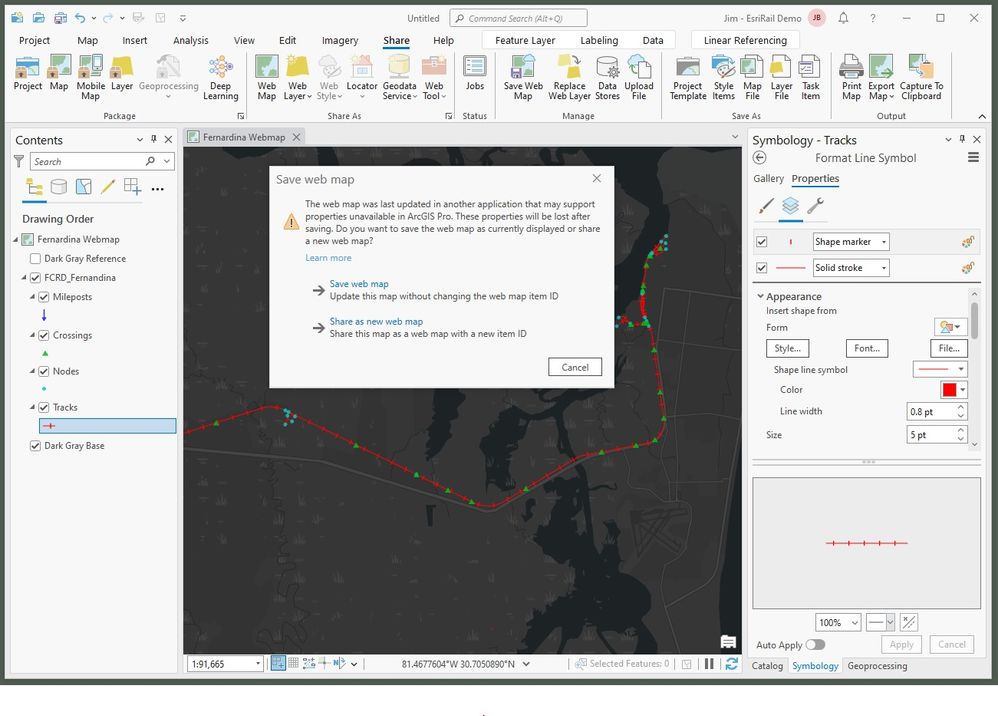Click the Project package icon in ribbon
The height and width of the screenshot is (716, 998).
tap(27, 73)
